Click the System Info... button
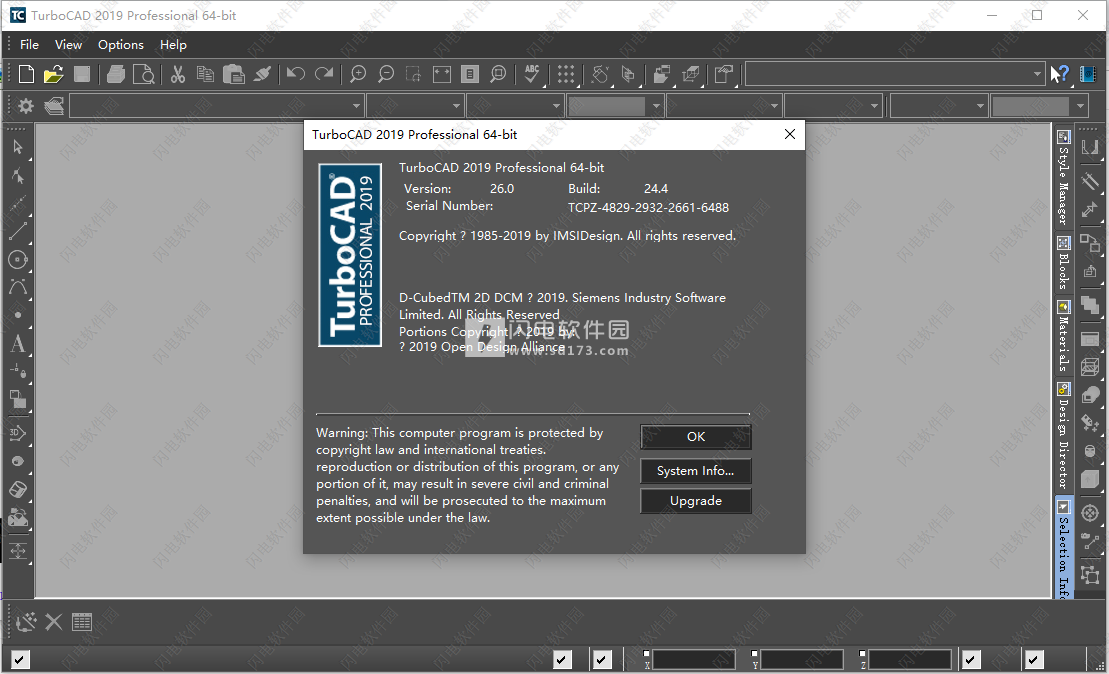1109x674 pixels. click(x=696, y=471)
